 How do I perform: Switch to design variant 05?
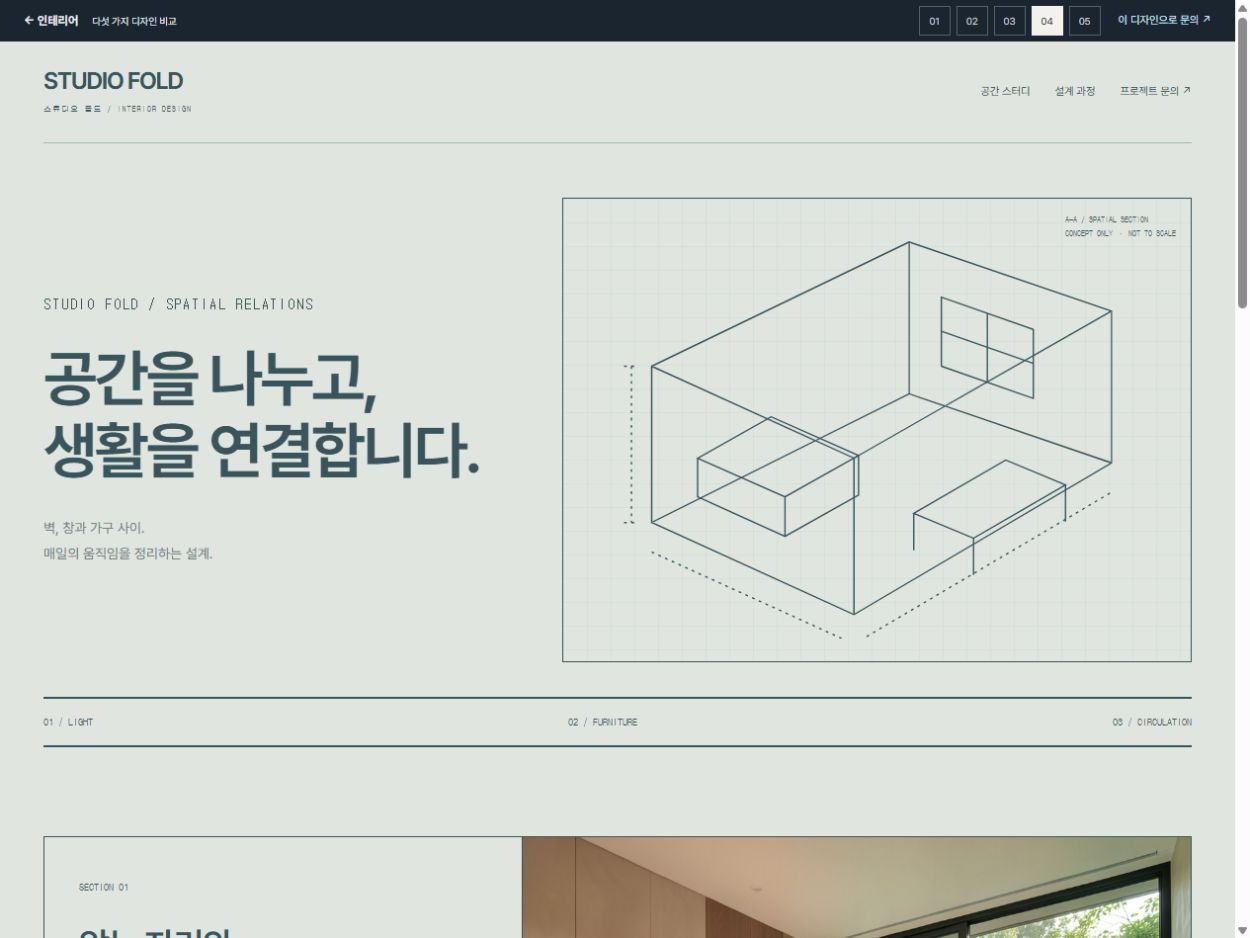click(x=1084, y=21)
